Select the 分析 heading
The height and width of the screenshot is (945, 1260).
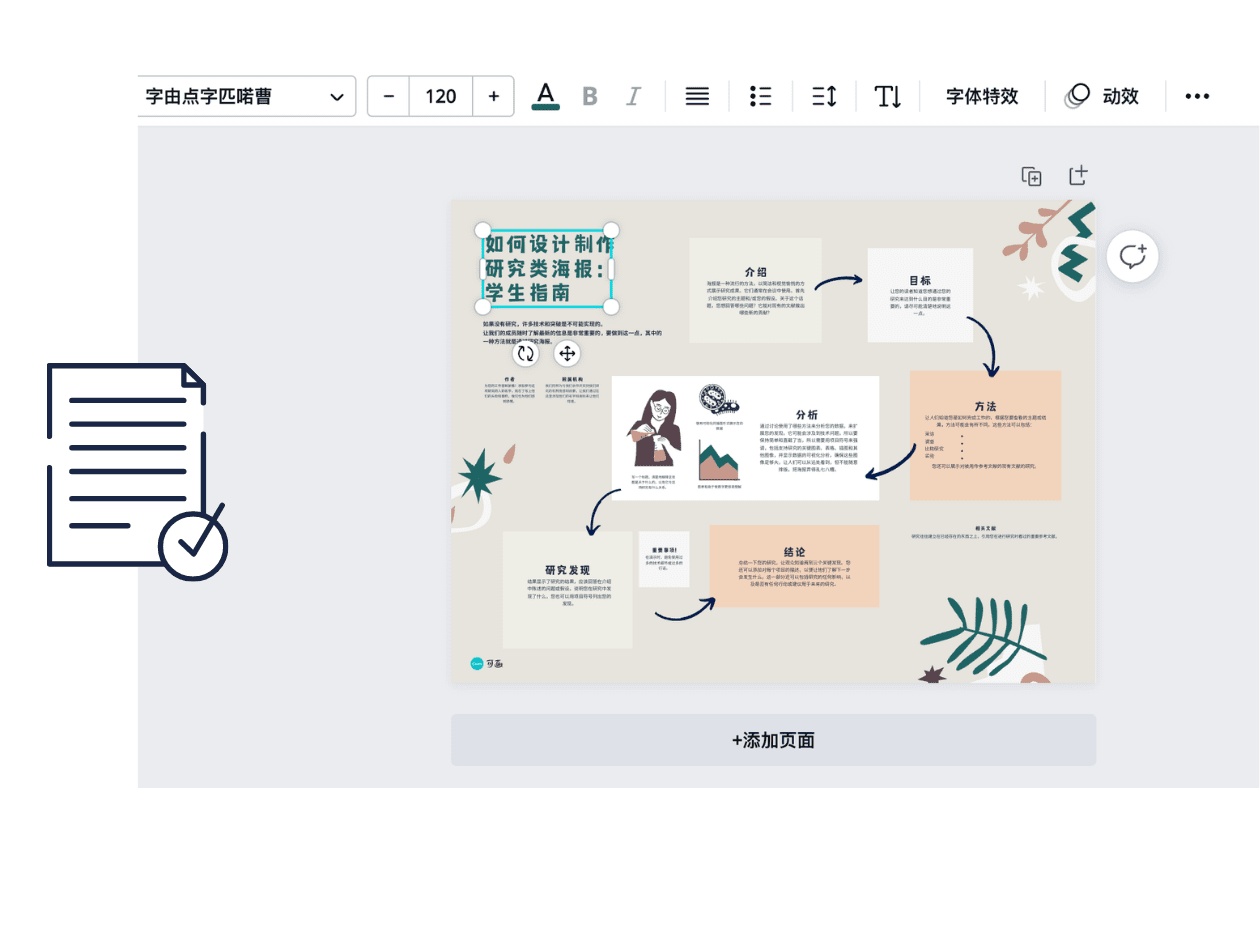[807, 415]
